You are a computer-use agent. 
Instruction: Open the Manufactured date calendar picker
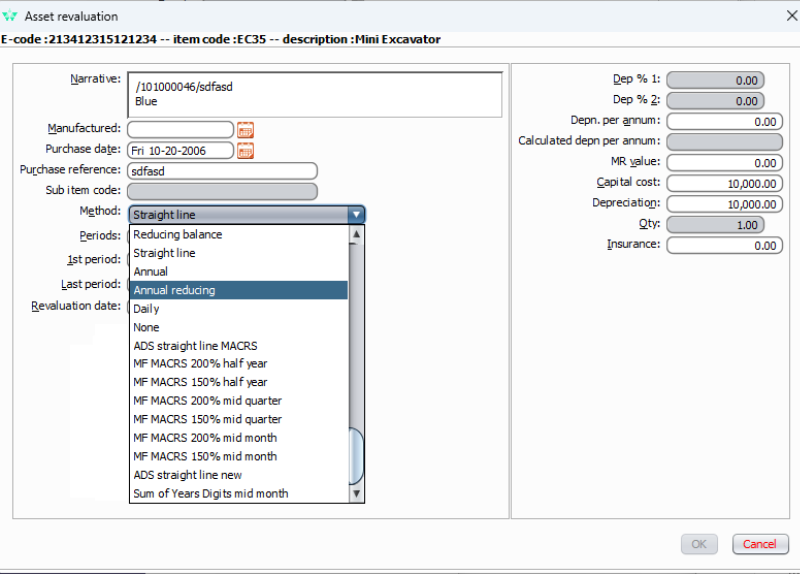pyautogui.click(x=245, y=129)
